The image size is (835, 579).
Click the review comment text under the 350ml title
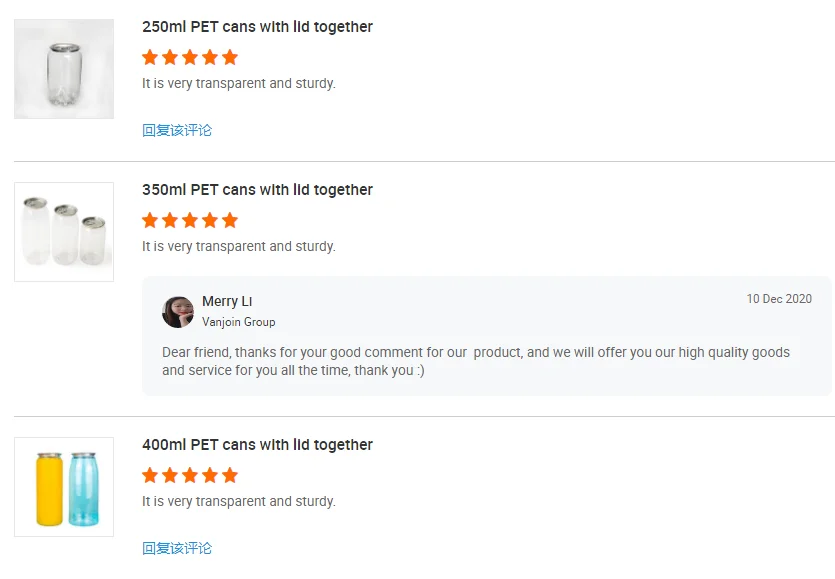tap(239, 246)
